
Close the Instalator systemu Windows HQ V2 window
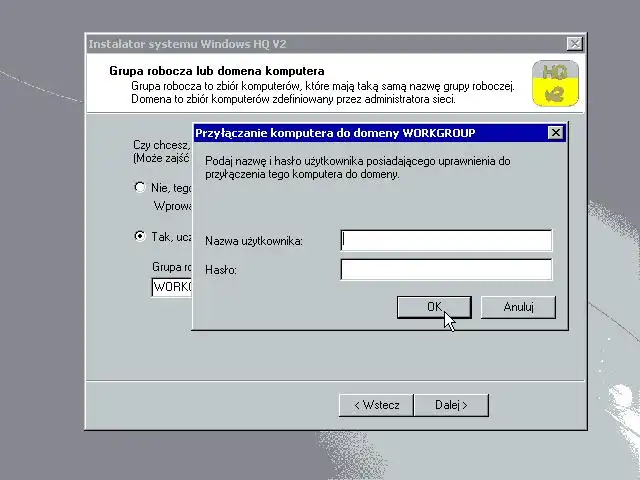[574, 43]
